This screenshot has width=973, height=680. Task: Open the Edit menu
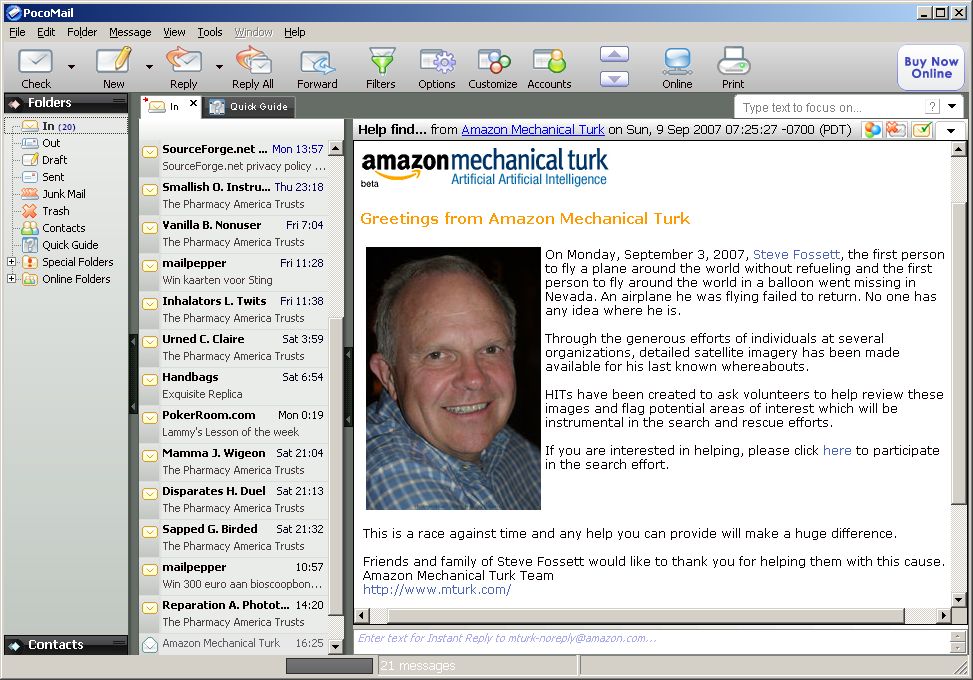pyautogui.click(x=46, y=32)
